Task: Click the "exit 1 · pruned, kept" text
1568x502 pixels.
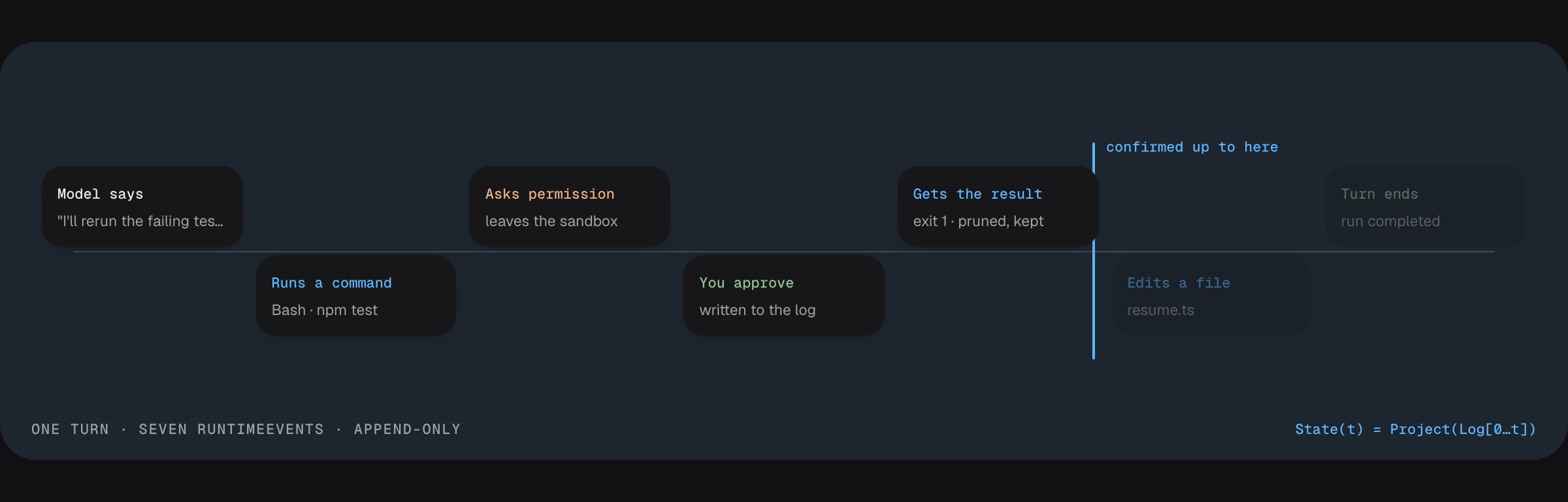Action: (x=979, y=221)
